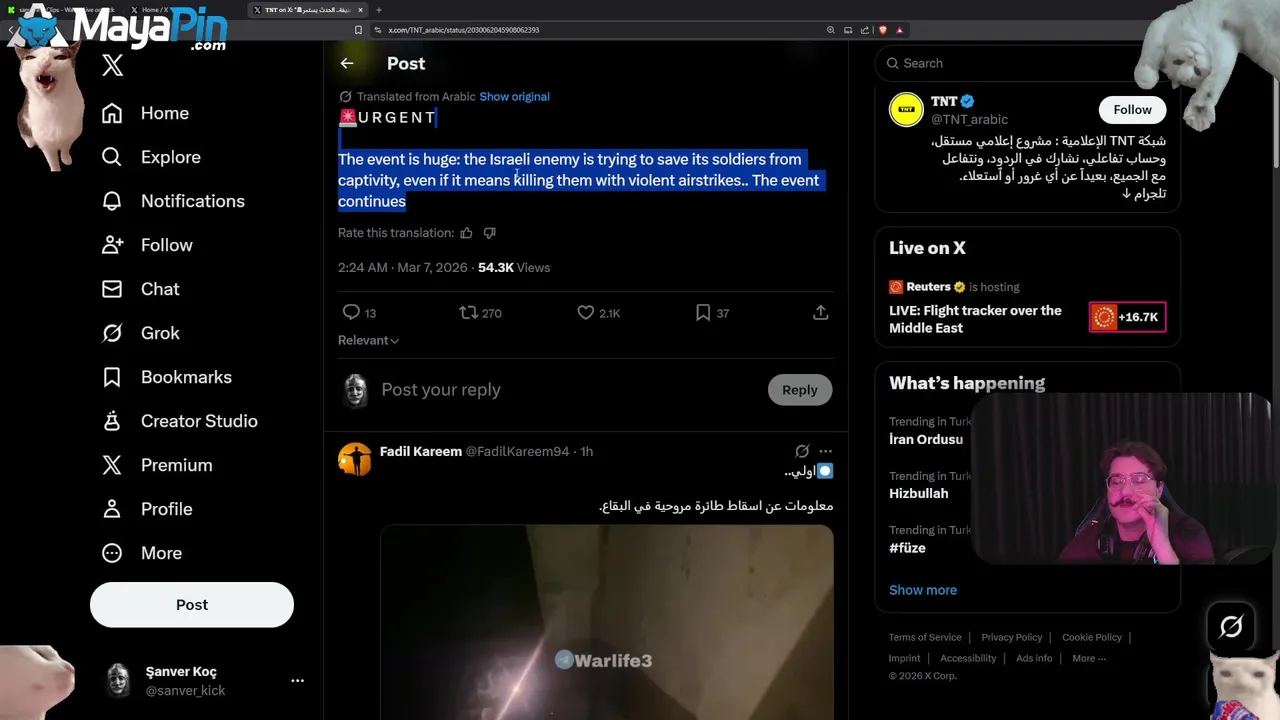Image resolution: width=1280 pixels, height=720 pixels.
Task: Switch to the Home / X browser tab
Action: coord(153,10)
